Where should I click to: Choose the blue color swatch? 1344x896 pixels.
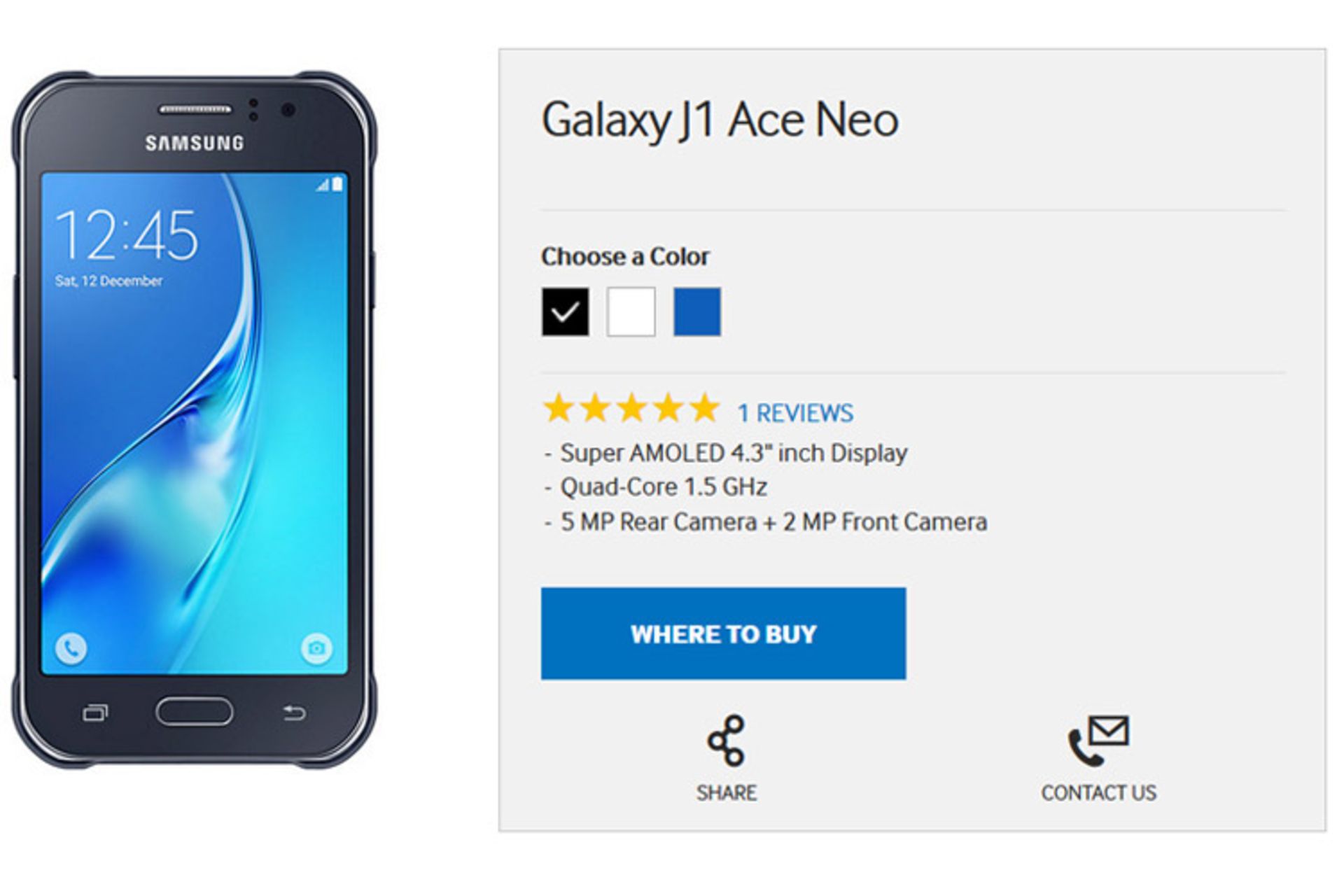[x=696, y=311]
